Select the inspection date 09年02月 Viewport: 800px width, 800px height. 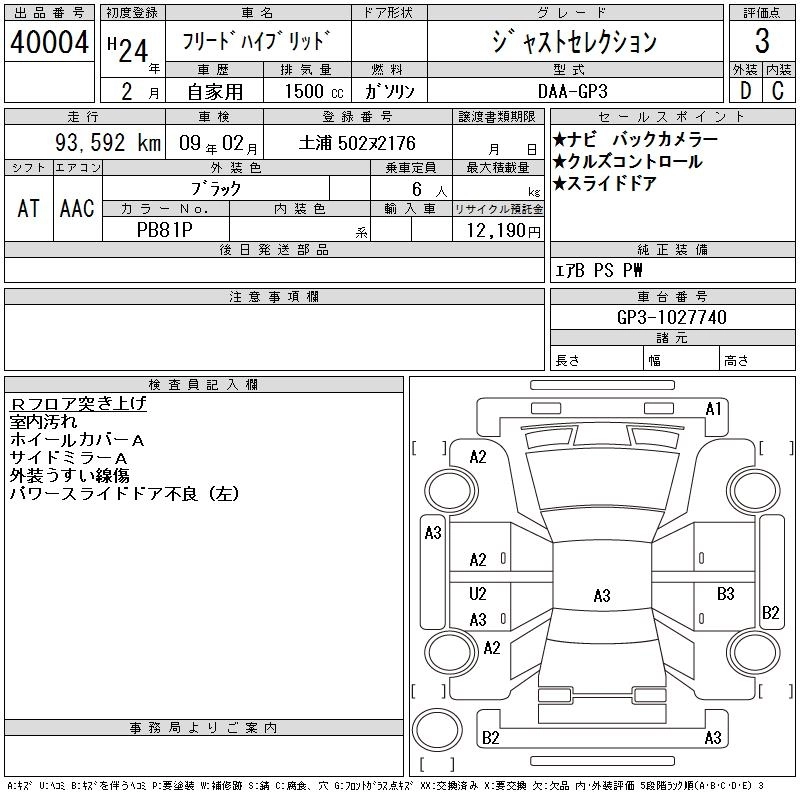[x=218, y=144]
